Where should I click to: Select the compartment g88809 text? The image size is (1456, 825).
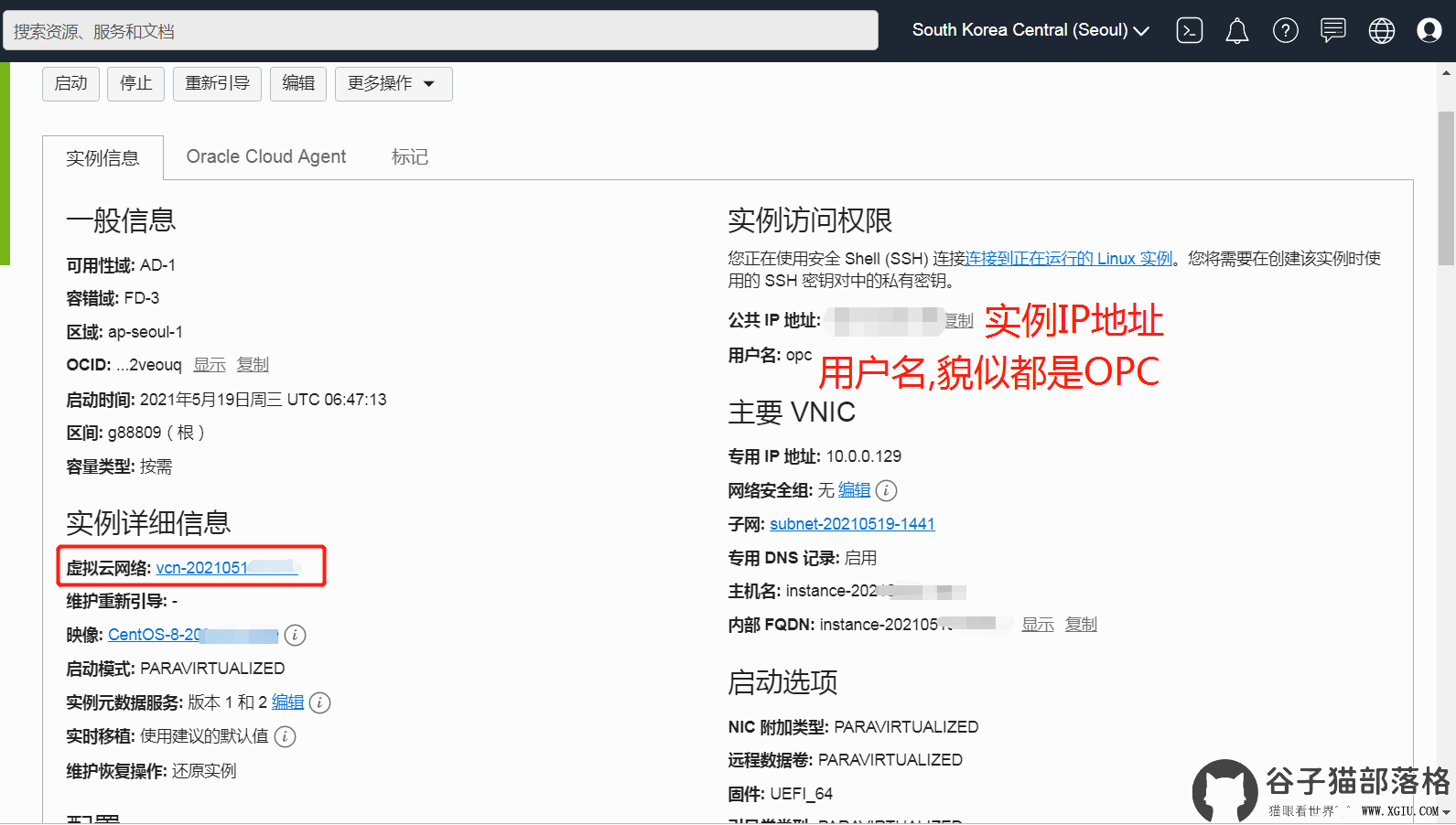(135, 433)
